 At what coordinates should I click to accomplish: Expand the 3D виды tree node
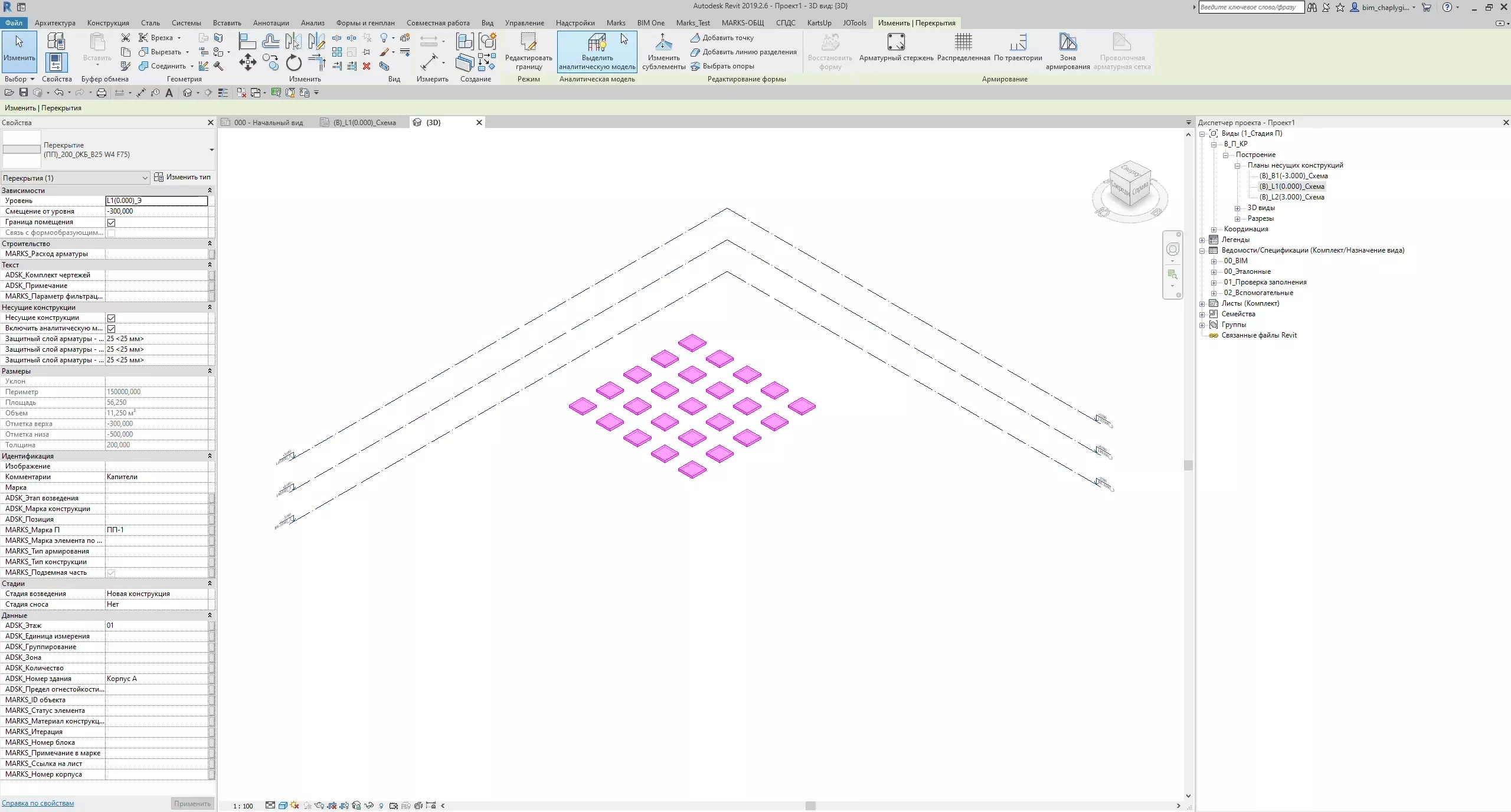pos(1237,208)
